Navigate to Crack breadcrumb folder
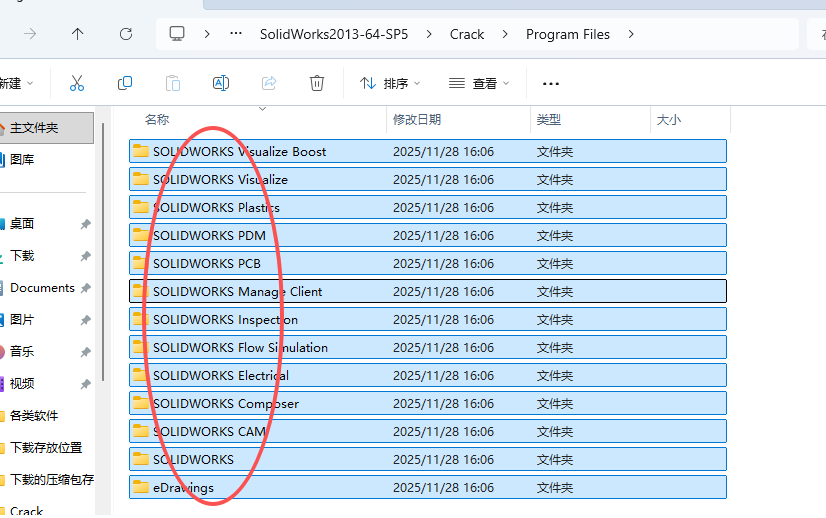 pos(467,34)
